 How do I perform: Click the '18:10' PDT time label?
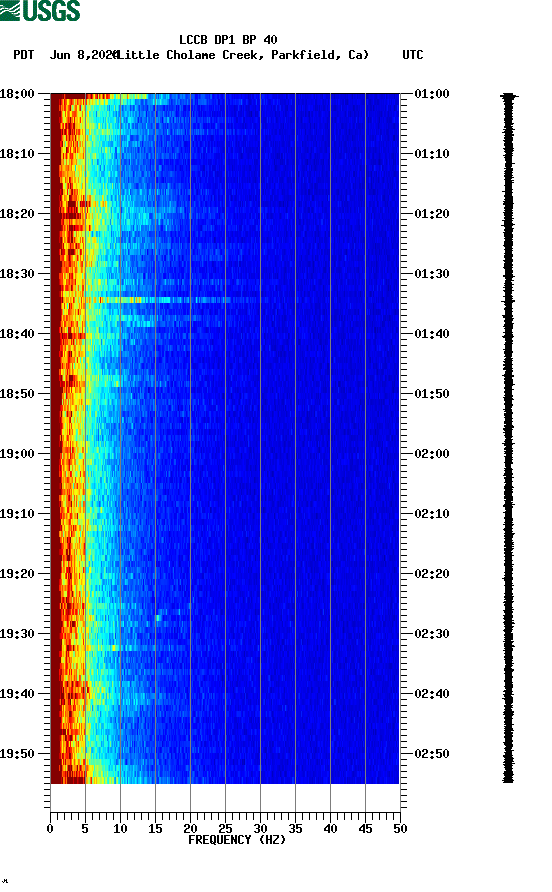(x=18, y=154)
